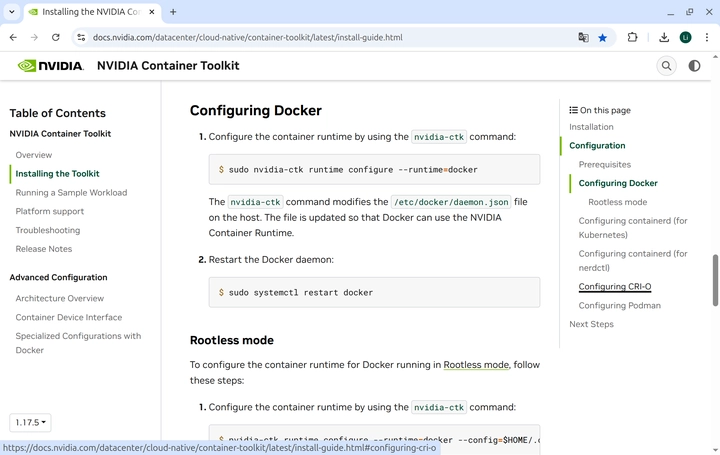Open the user profile avatar icon
The width and height of the screenshot is (720, 455).
click(685, 37)
